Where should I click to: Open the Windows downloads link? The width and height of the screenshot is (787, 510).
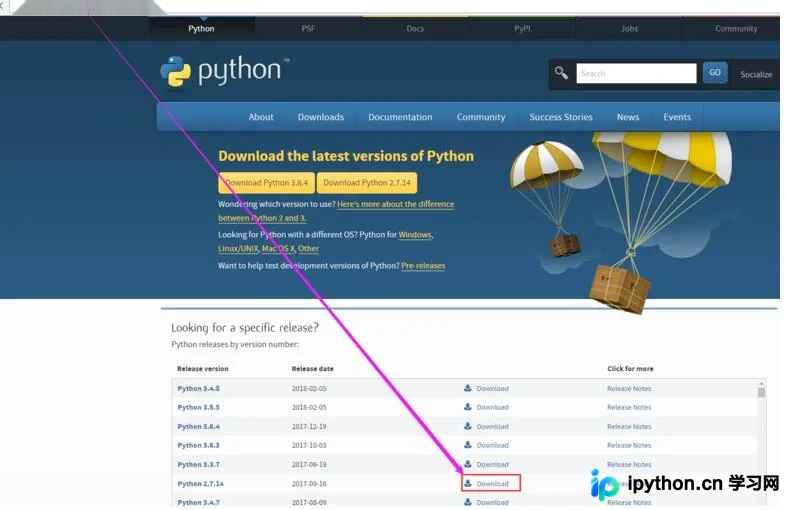coord(415,234)
